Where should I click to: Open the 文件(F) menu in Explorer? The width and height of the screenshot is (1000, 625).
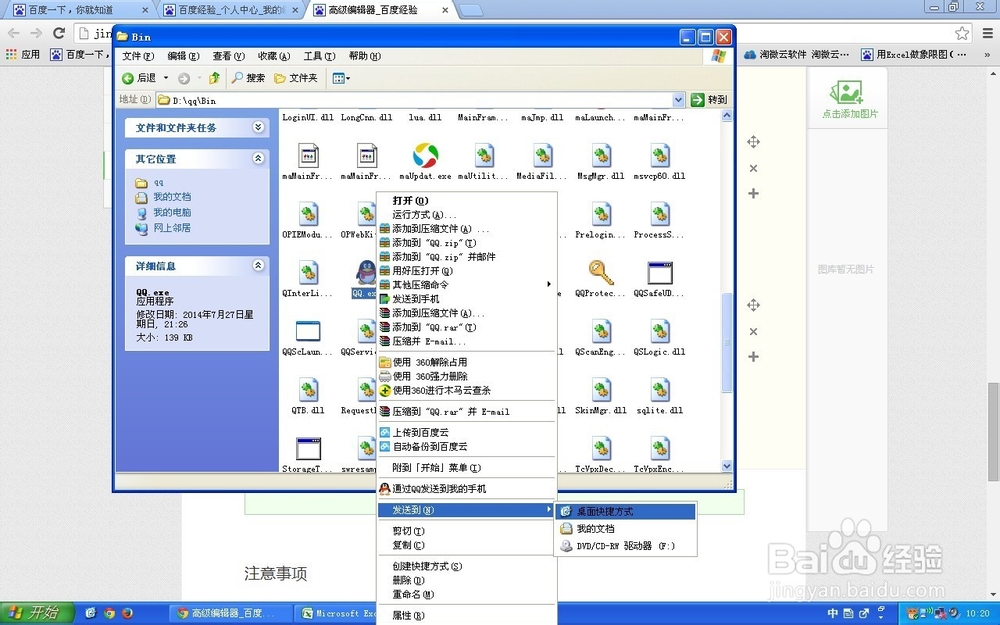coord(138,56)
